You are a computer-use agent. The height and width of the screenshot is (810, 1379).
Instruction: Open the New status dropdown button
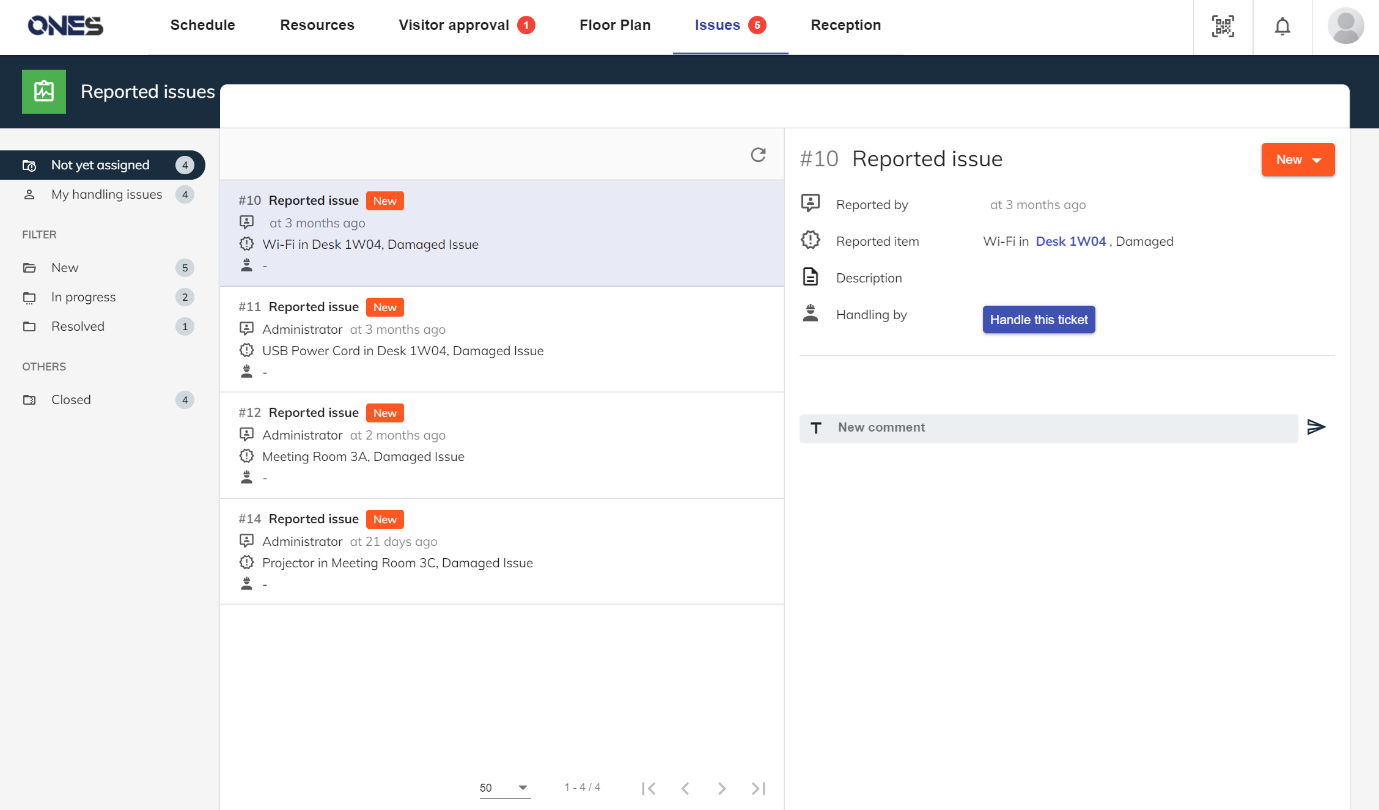click(x=1297, y=160)
